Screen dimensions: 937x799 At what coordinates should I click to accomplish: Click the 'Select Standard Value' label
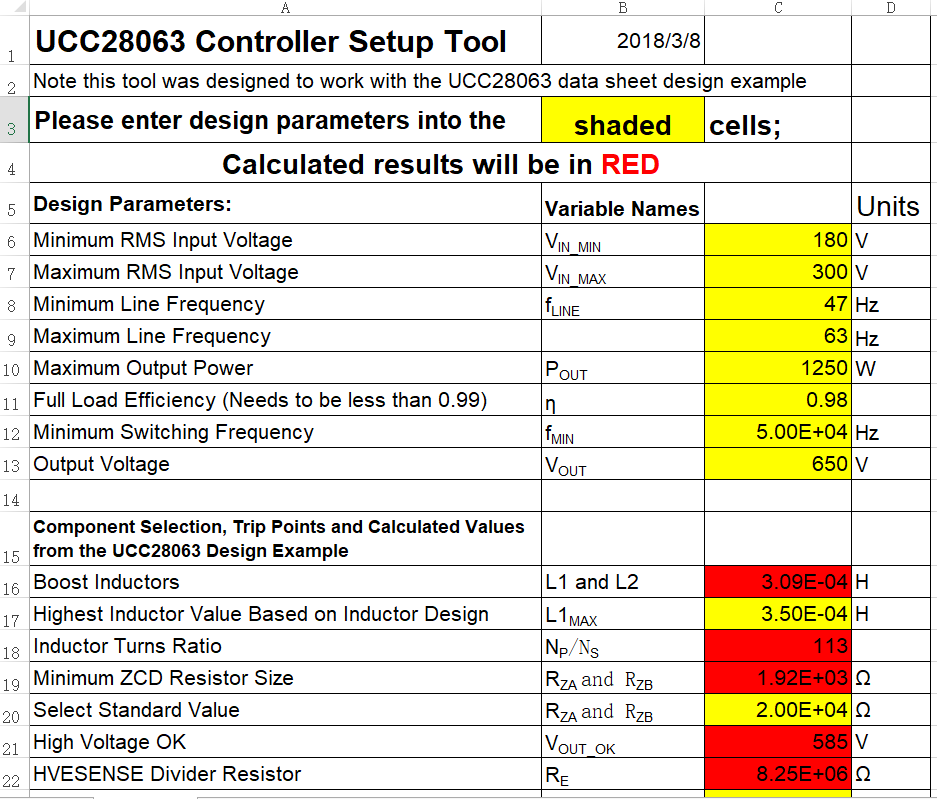pyautogui.click(x=136, y=709)
